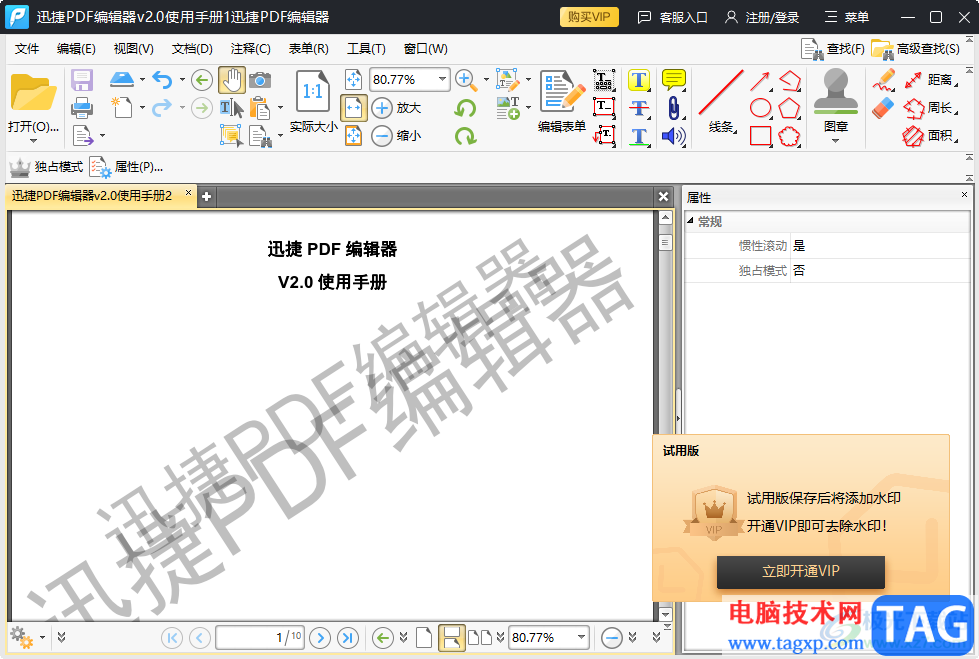Image resolution: width=979 pixels, height=659 pixels.
Task: Select the strikethrough text tool
Action: (639, 108)
